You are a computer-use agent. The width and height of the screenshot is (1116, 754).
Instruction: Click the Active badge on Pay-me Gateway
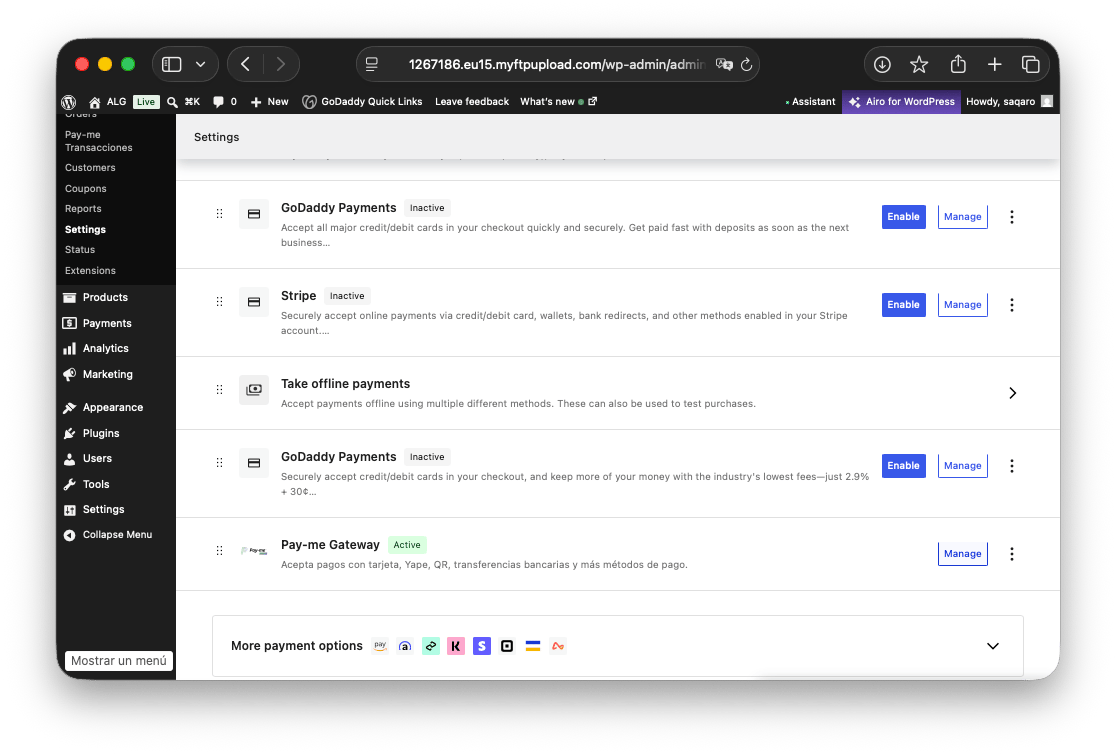tap(407, 545)
